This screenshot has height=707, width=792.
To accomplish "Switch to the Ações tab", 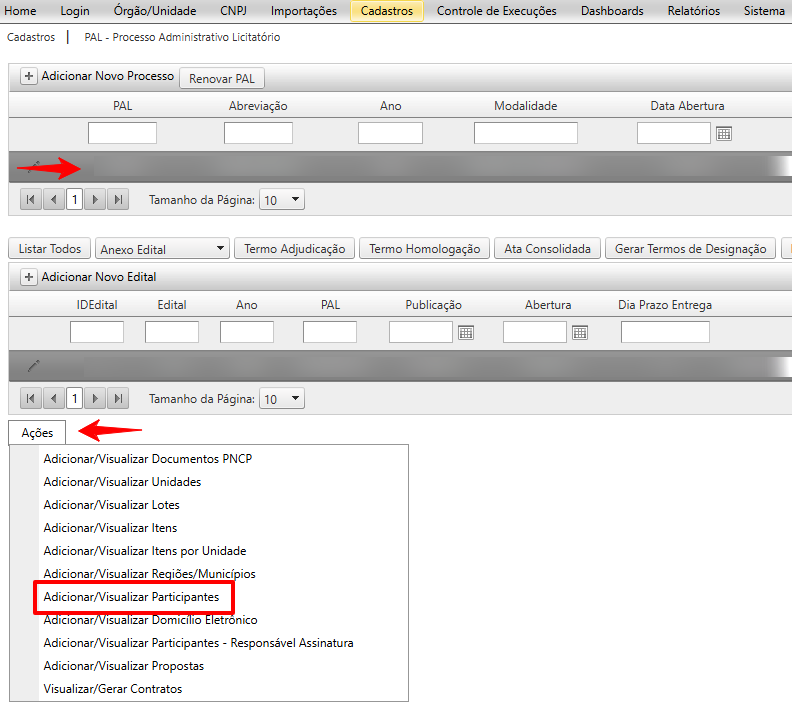I will [37, 433].
